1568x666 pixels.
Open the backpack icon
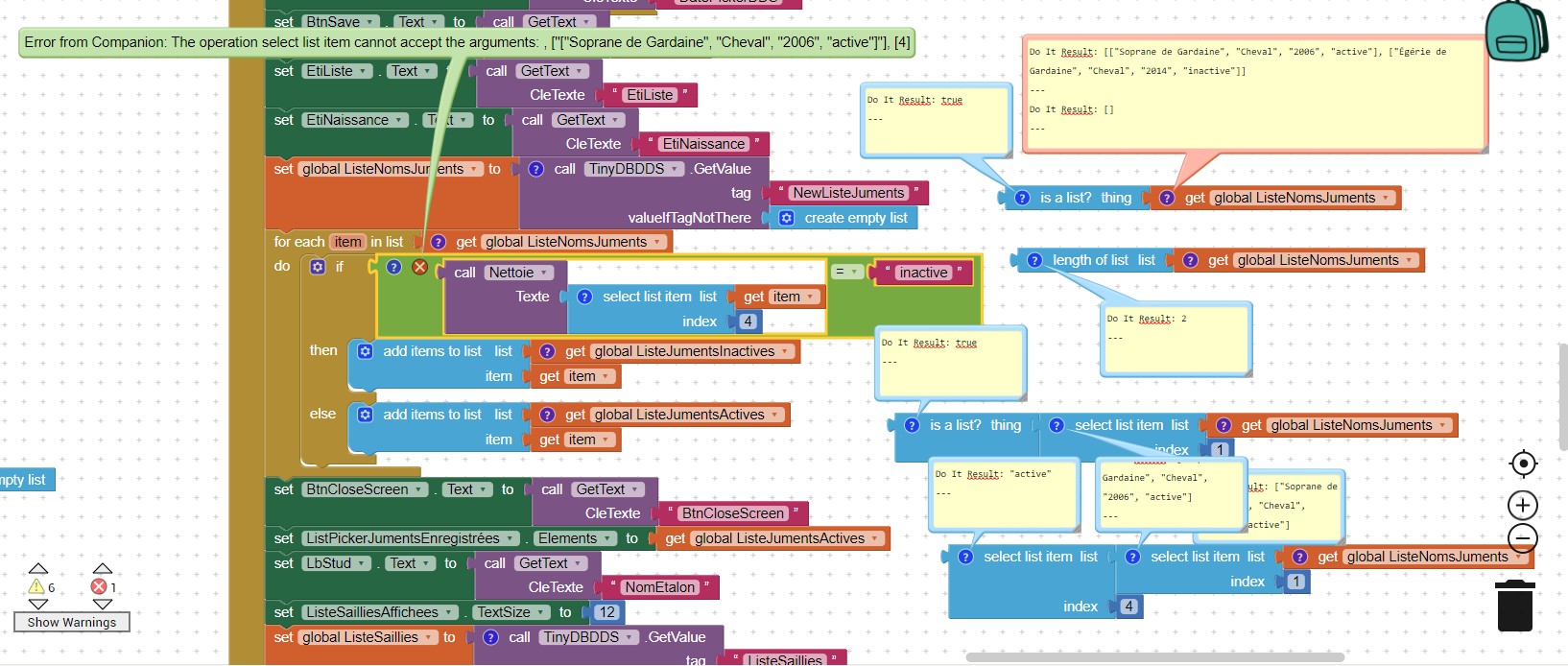tap(1515, 32)
